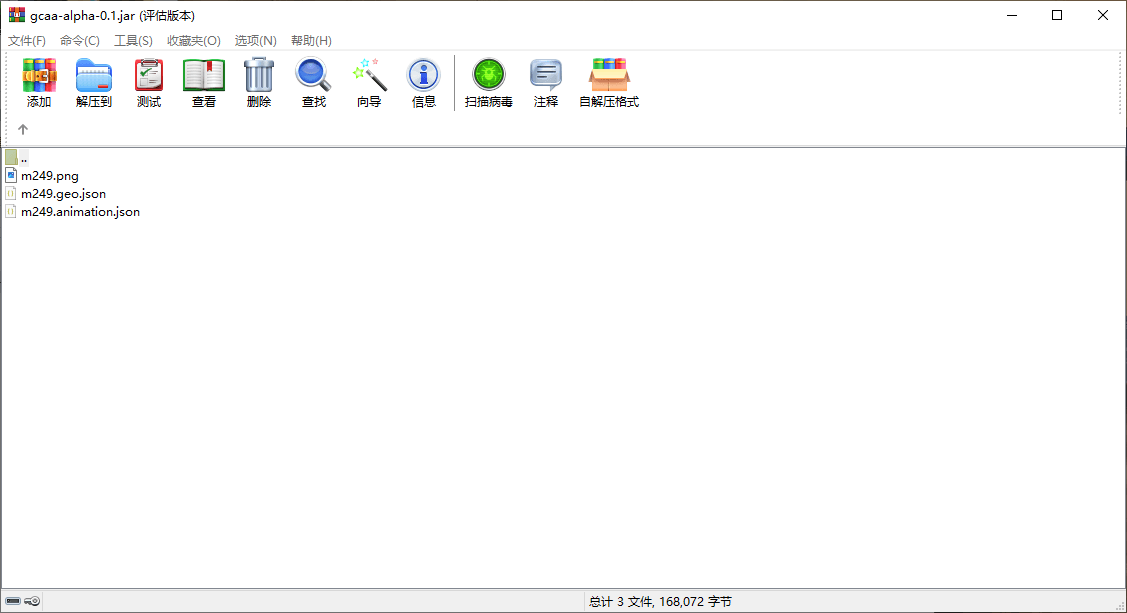Open the 注释 (Comment) toolbar icon
Image resolution: width=1127 pixels, height=613 pixels.
click(x=546, y=83)
